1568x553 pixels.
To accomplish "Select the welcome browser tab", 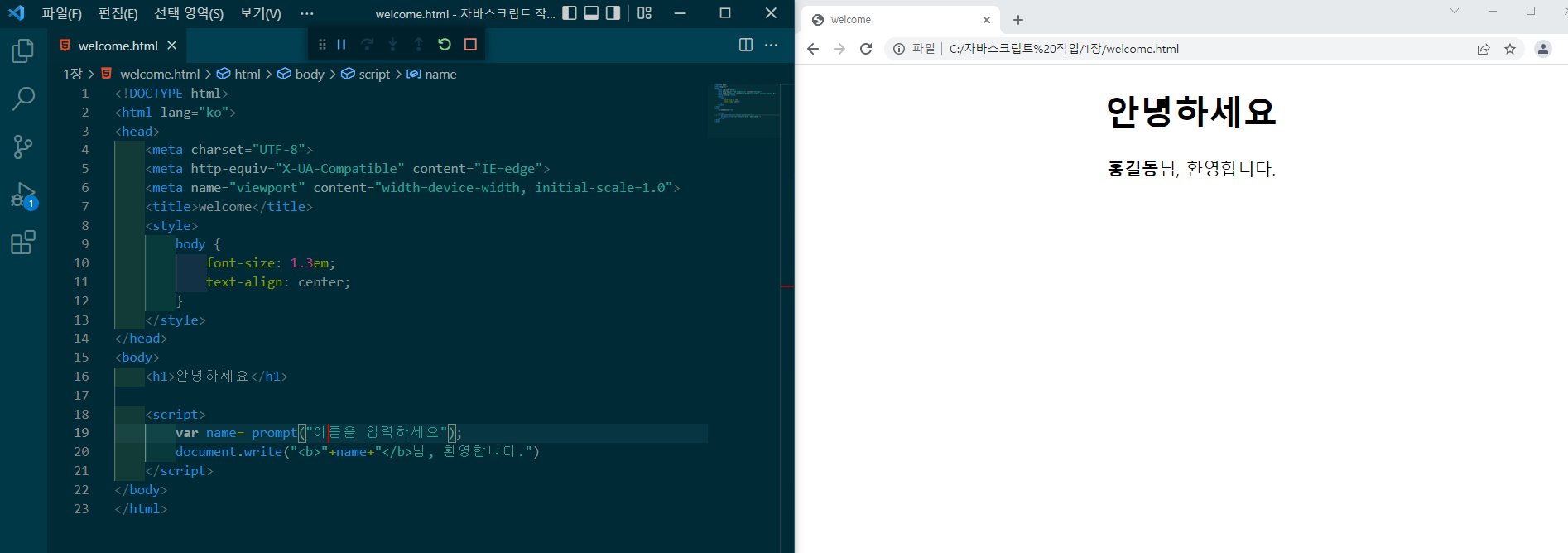I will pyautogui.click(x=901, y=20).
